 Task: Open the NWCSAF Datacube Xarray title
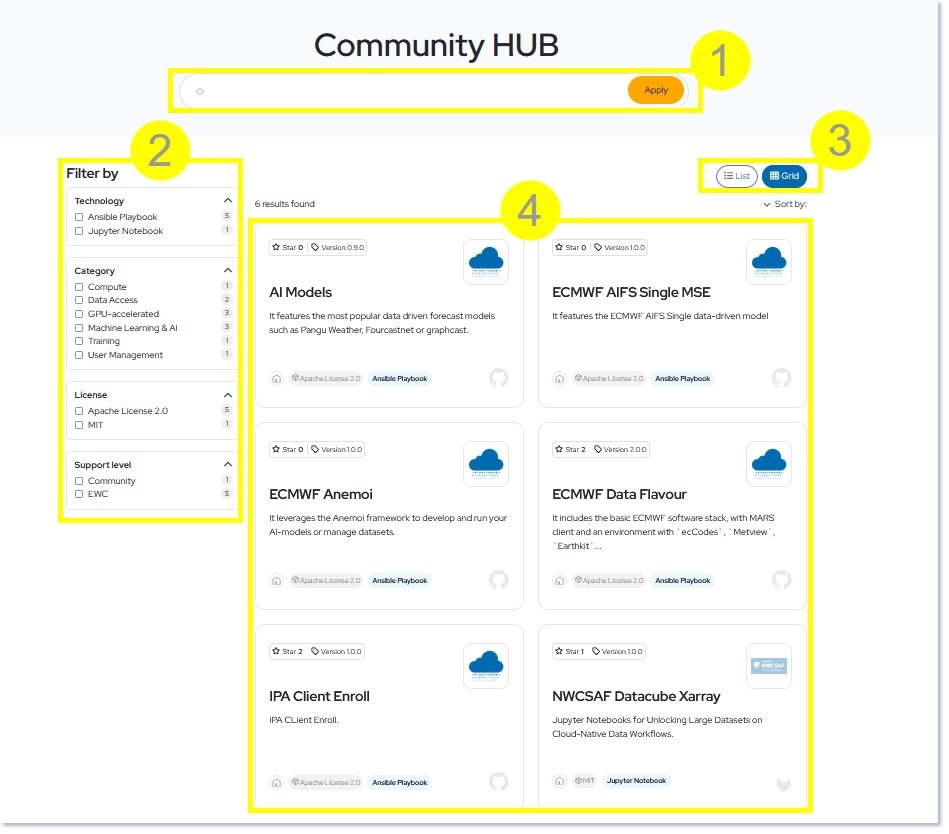coord(637,697)
